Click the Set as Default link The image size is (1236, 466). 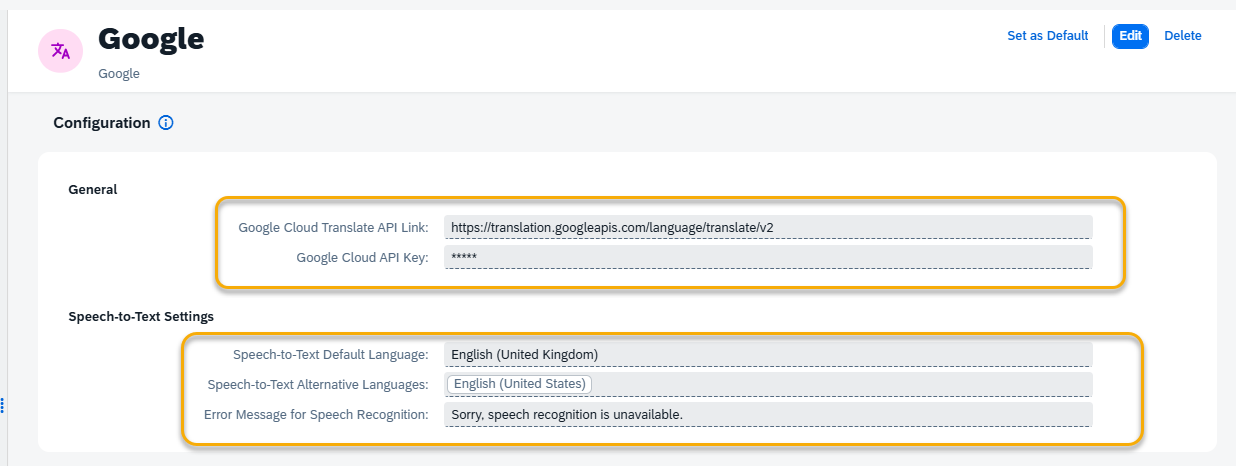click(1047, 36)
